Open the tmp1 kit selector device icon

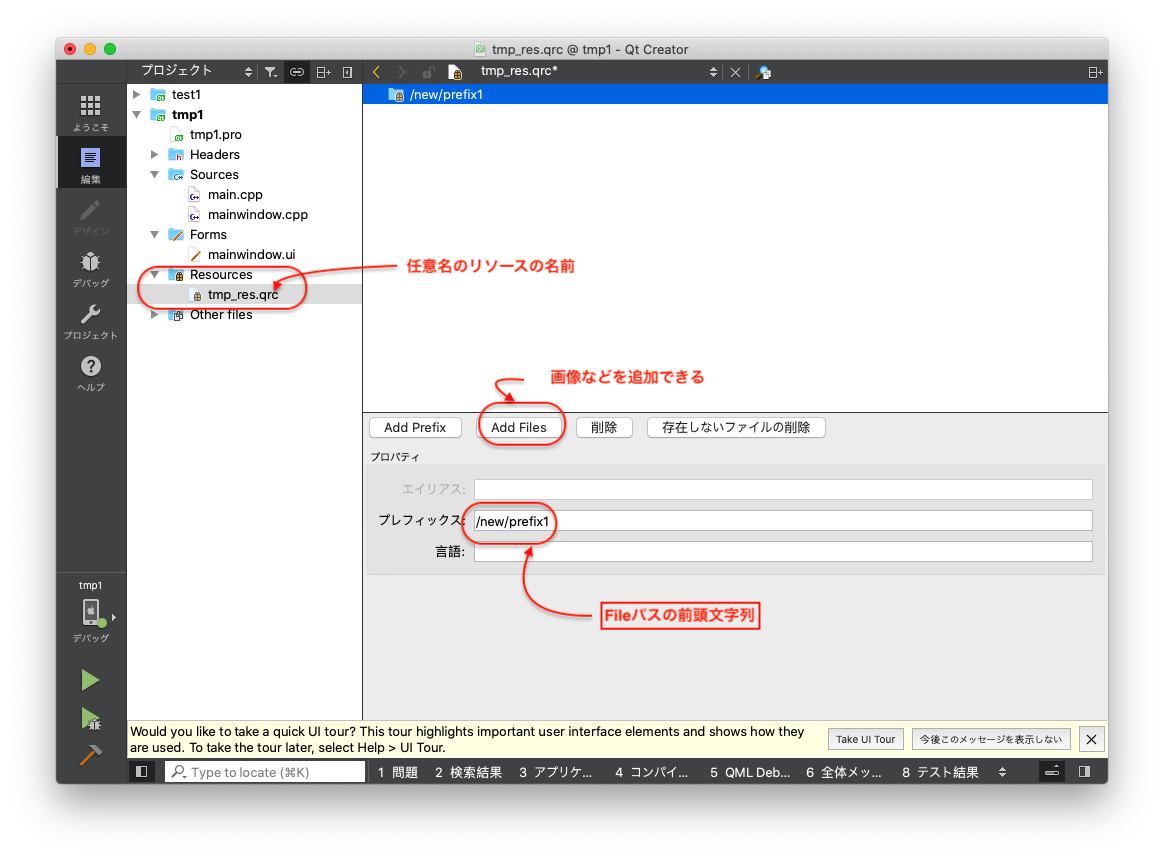(x=91, y=613)
